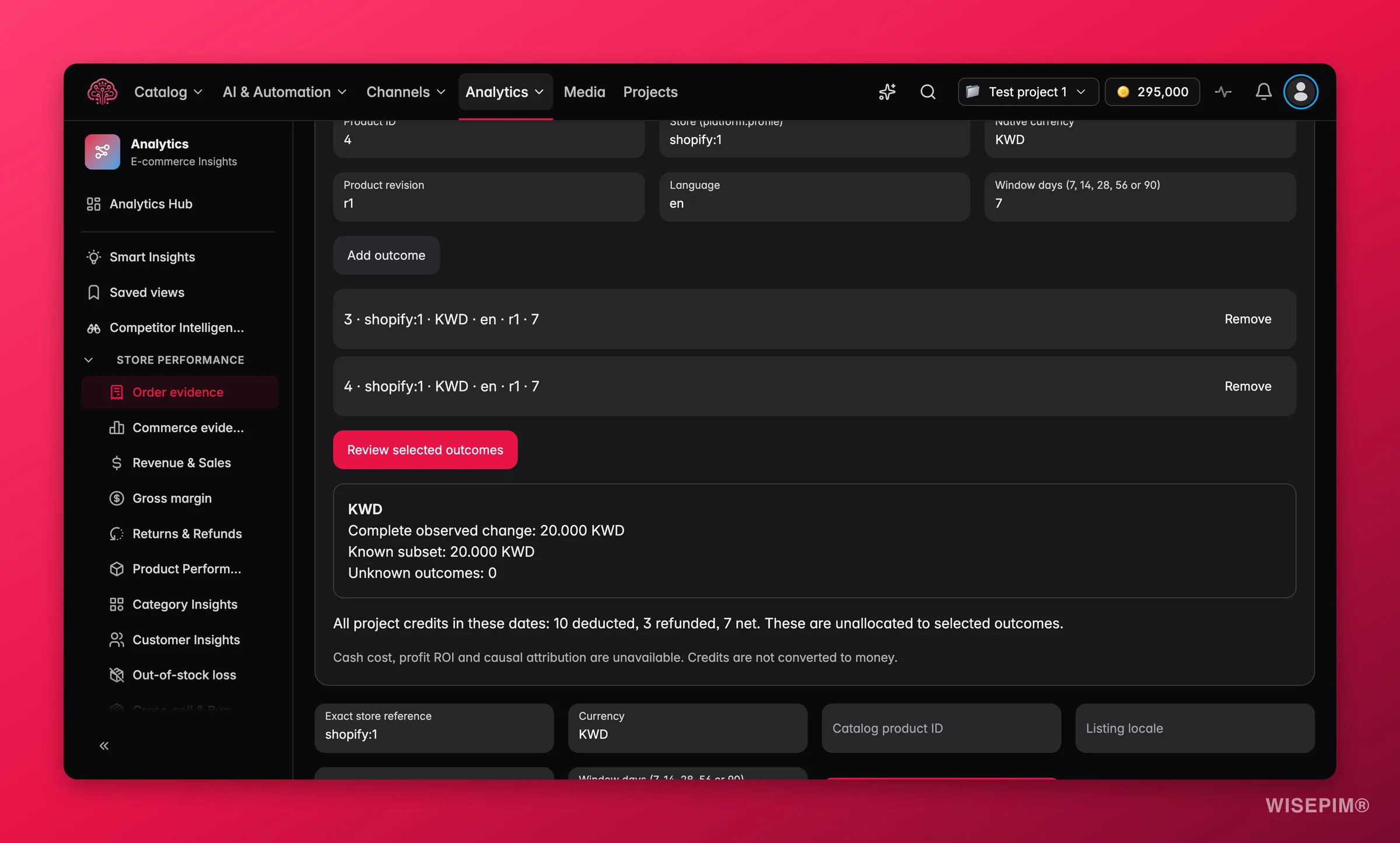1400x843 pixels.
Task: Click the 295,000 credits balance
Action: pos(1152,92)
